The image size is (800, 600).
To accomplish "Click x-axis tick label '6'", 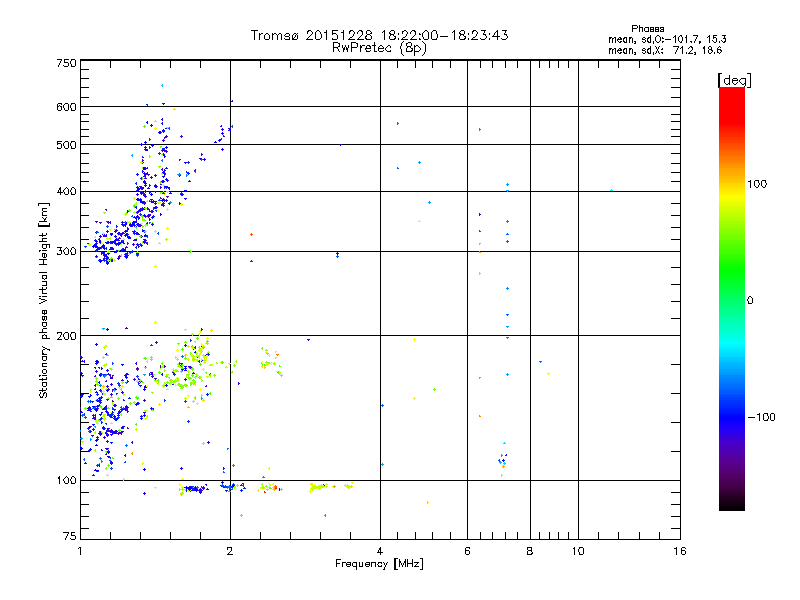I will click(x=467, y=551).
